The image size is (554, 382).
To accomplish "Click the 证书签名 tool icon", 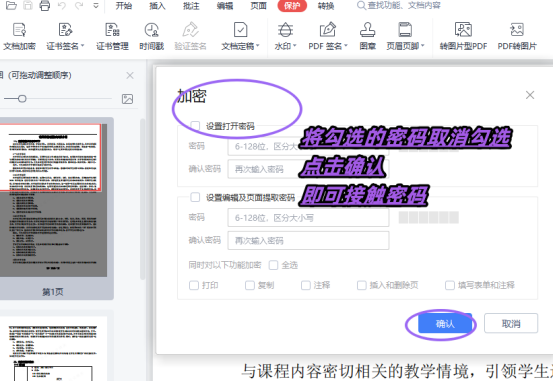I will coord(65,30).
